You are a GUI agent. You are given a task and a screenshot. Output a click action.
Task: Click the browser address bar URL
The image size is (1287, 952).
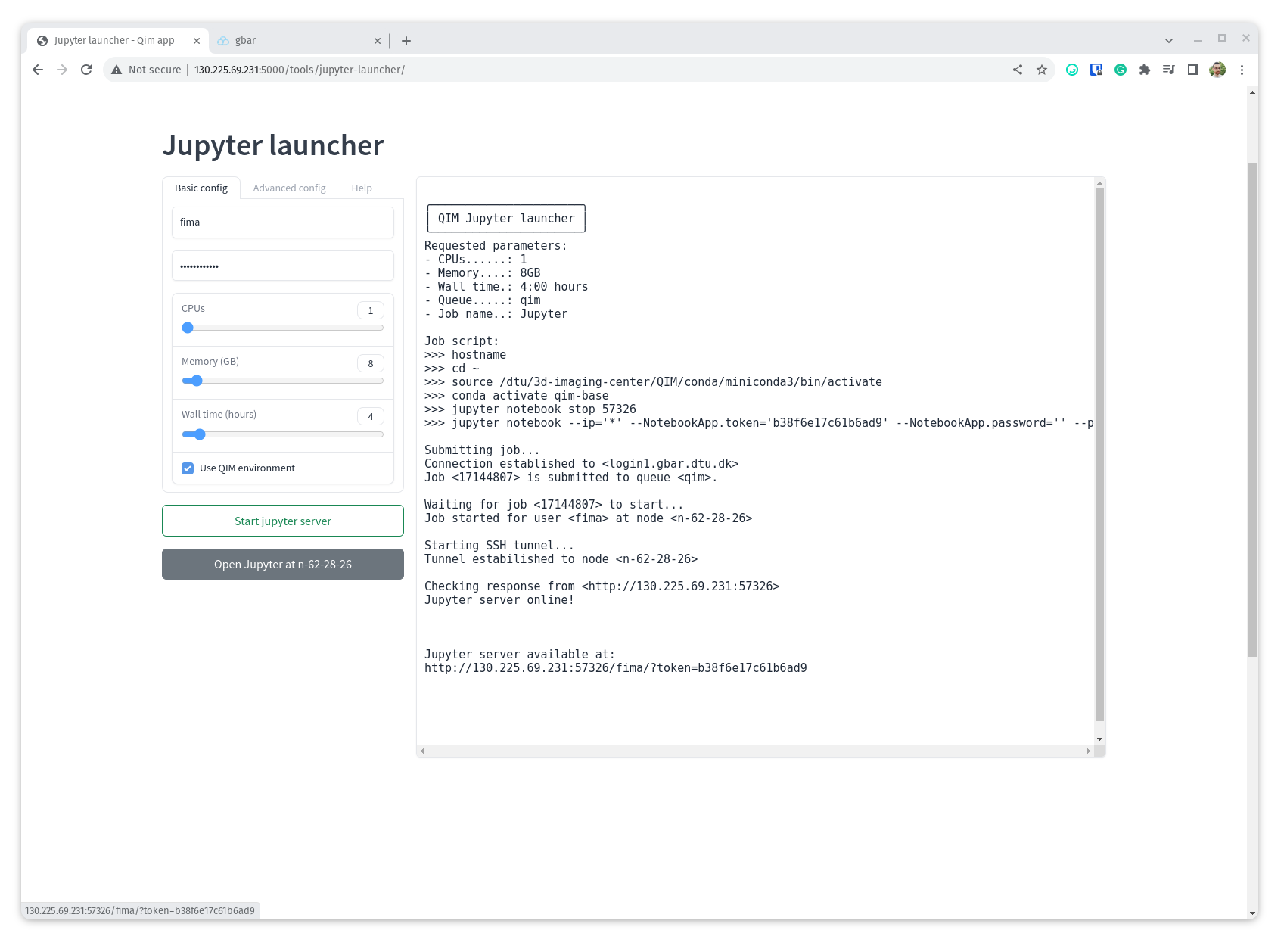pyautogui.click(x=300, y=70)
